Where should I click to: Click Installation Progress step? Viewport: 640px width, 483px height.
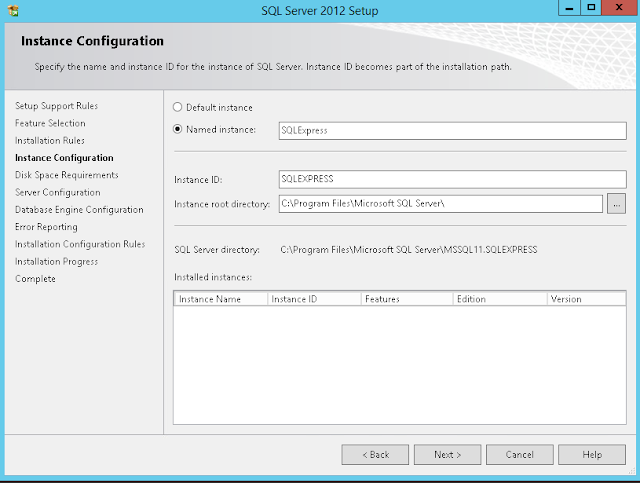tap(56, 261)
